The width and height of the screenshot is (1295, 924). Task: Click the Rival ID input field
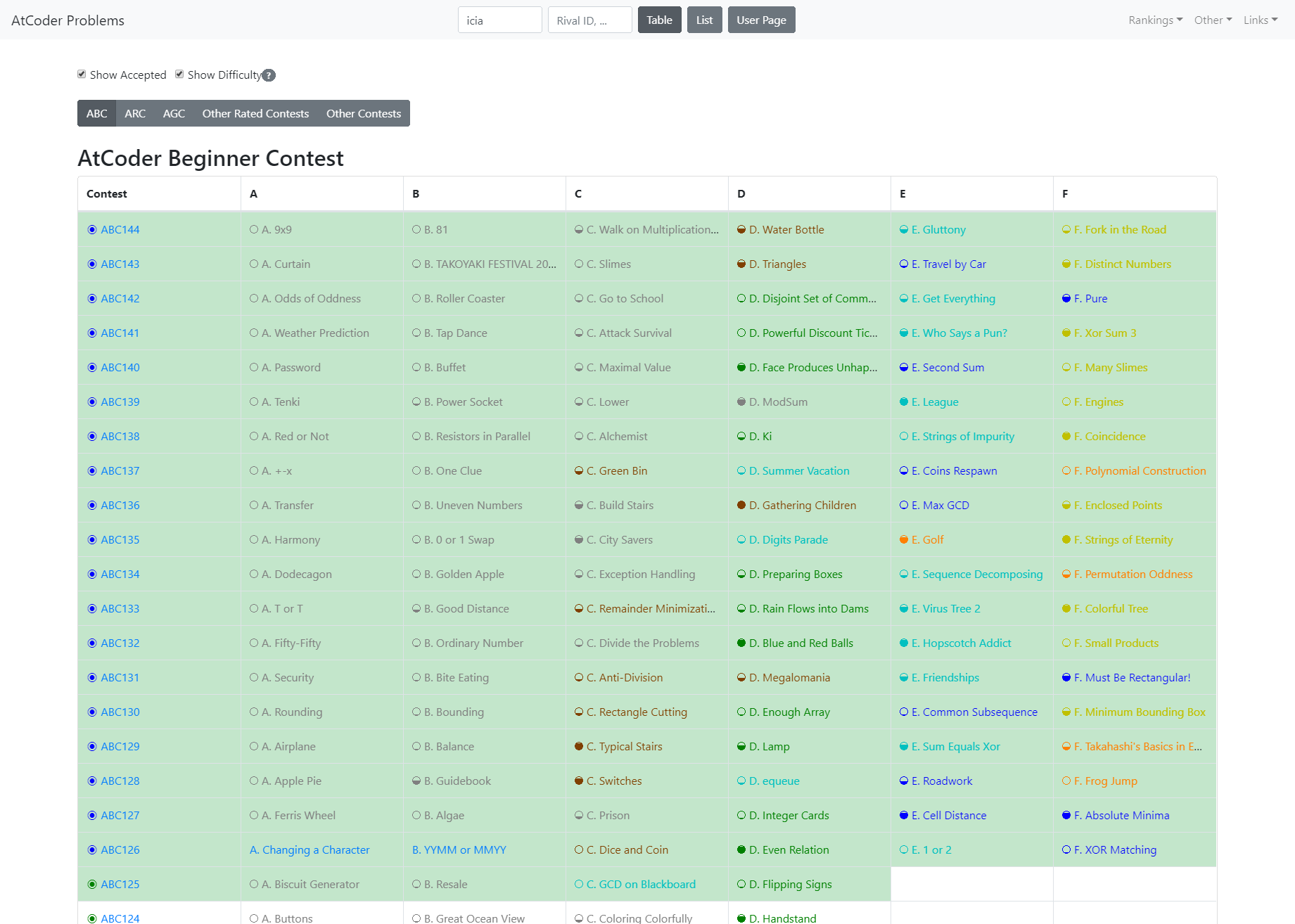pos(589,20)
